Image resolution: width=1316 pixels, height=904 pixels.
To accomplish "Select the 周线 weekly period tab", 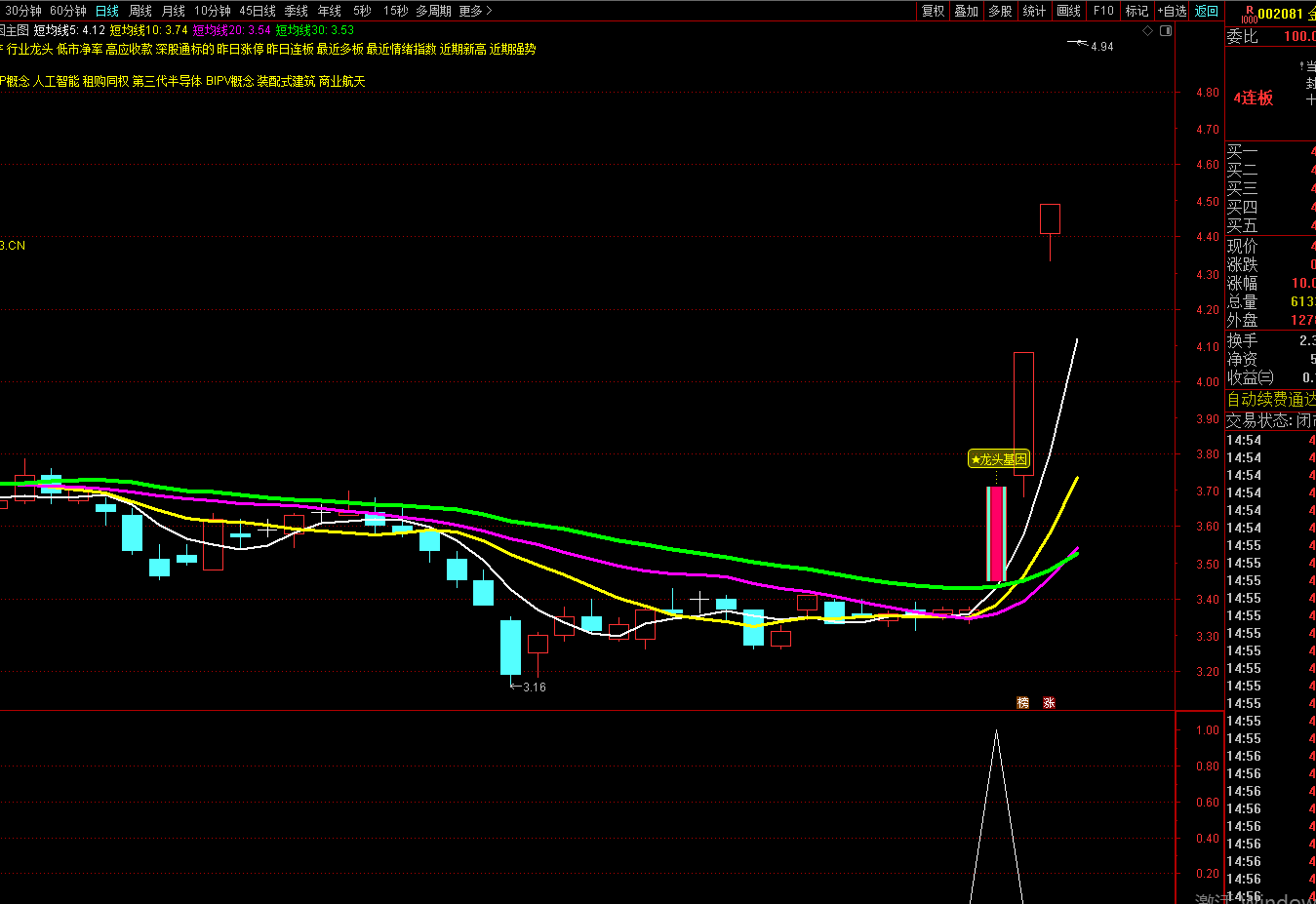I will 140,11.
